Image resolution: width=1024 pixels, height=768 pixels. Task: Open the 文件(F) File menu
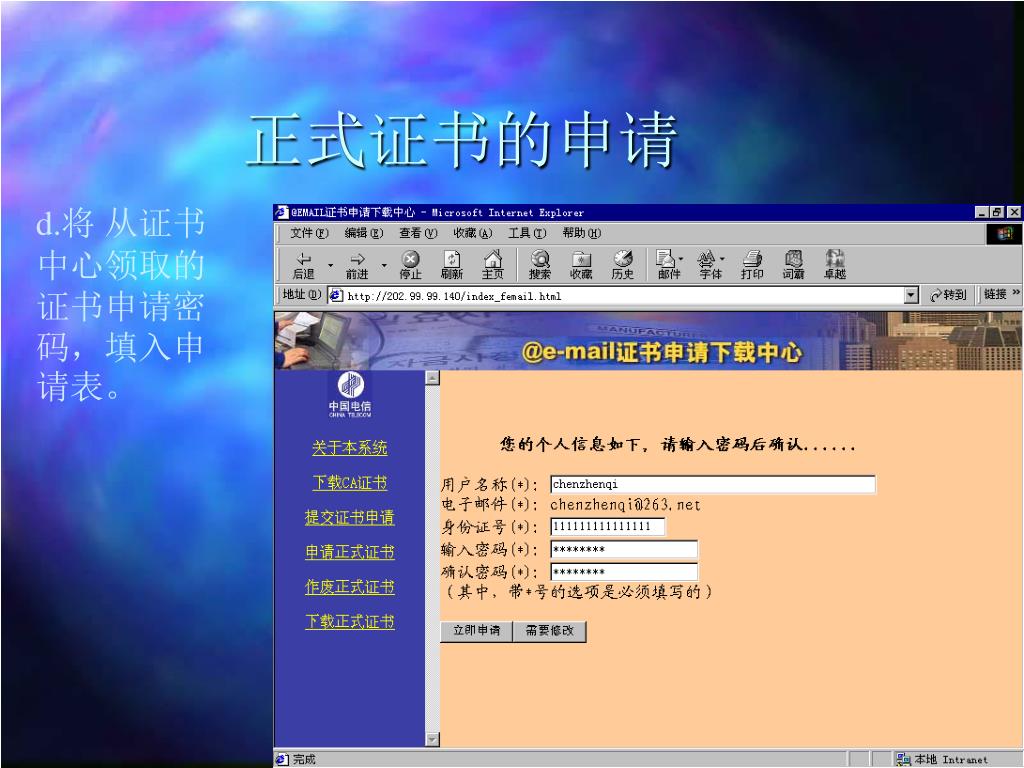(x=310, y=233)
